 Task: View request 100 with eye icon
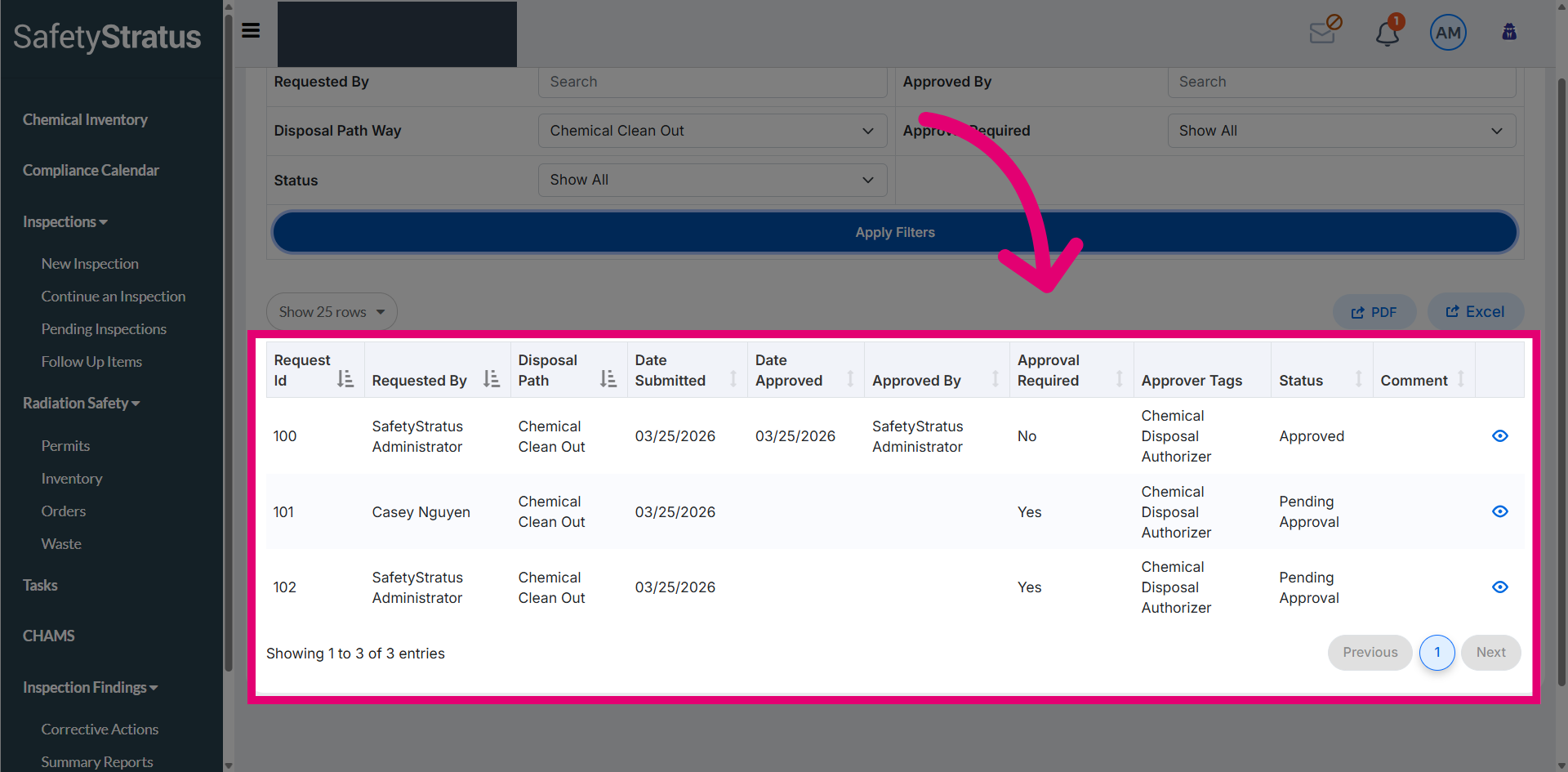(x=1500, y=436)
